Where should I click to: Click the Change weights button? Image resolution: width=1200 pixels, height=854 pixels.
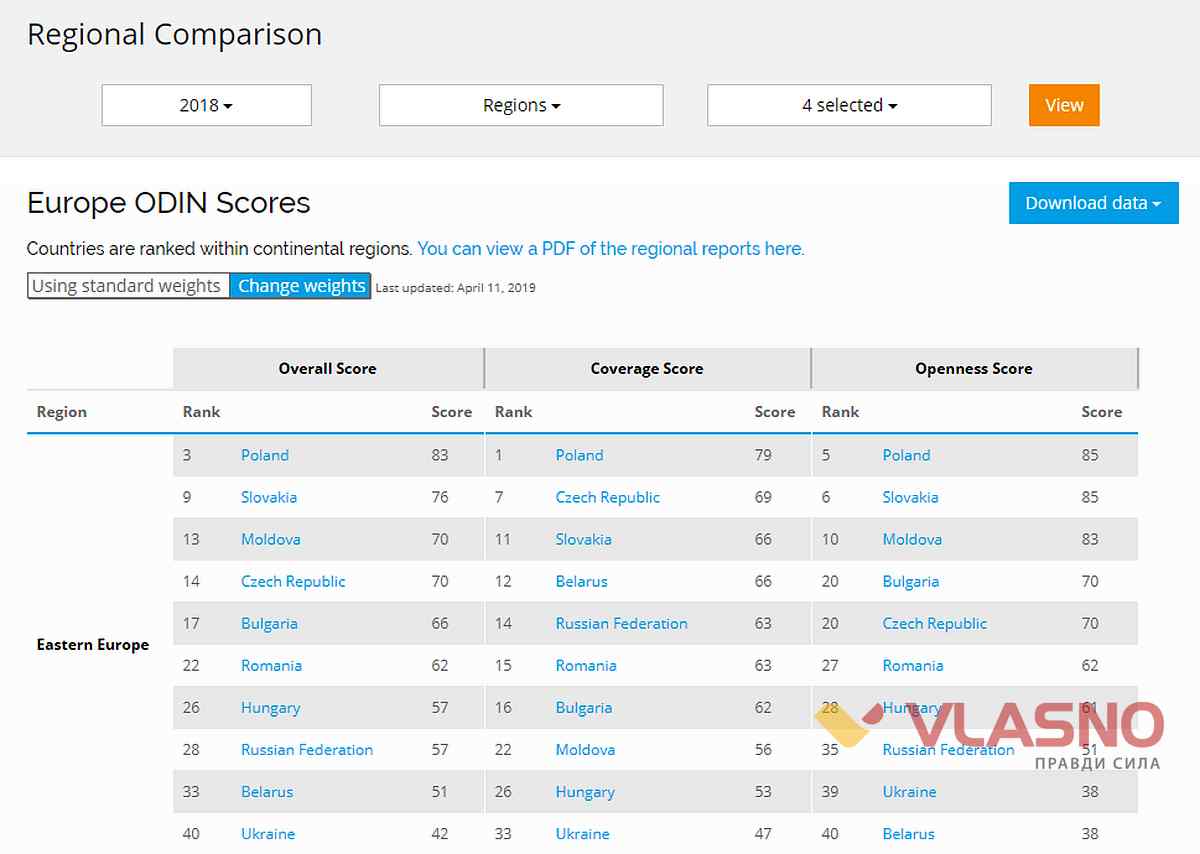coord(301,286)
